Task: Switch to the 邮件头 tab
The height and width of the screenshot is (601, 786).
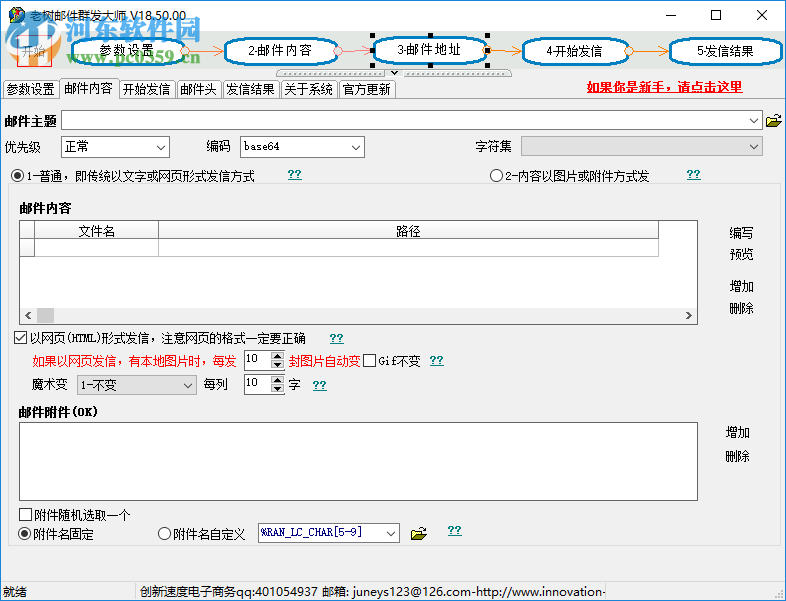Action: click(x=199, y=89)
